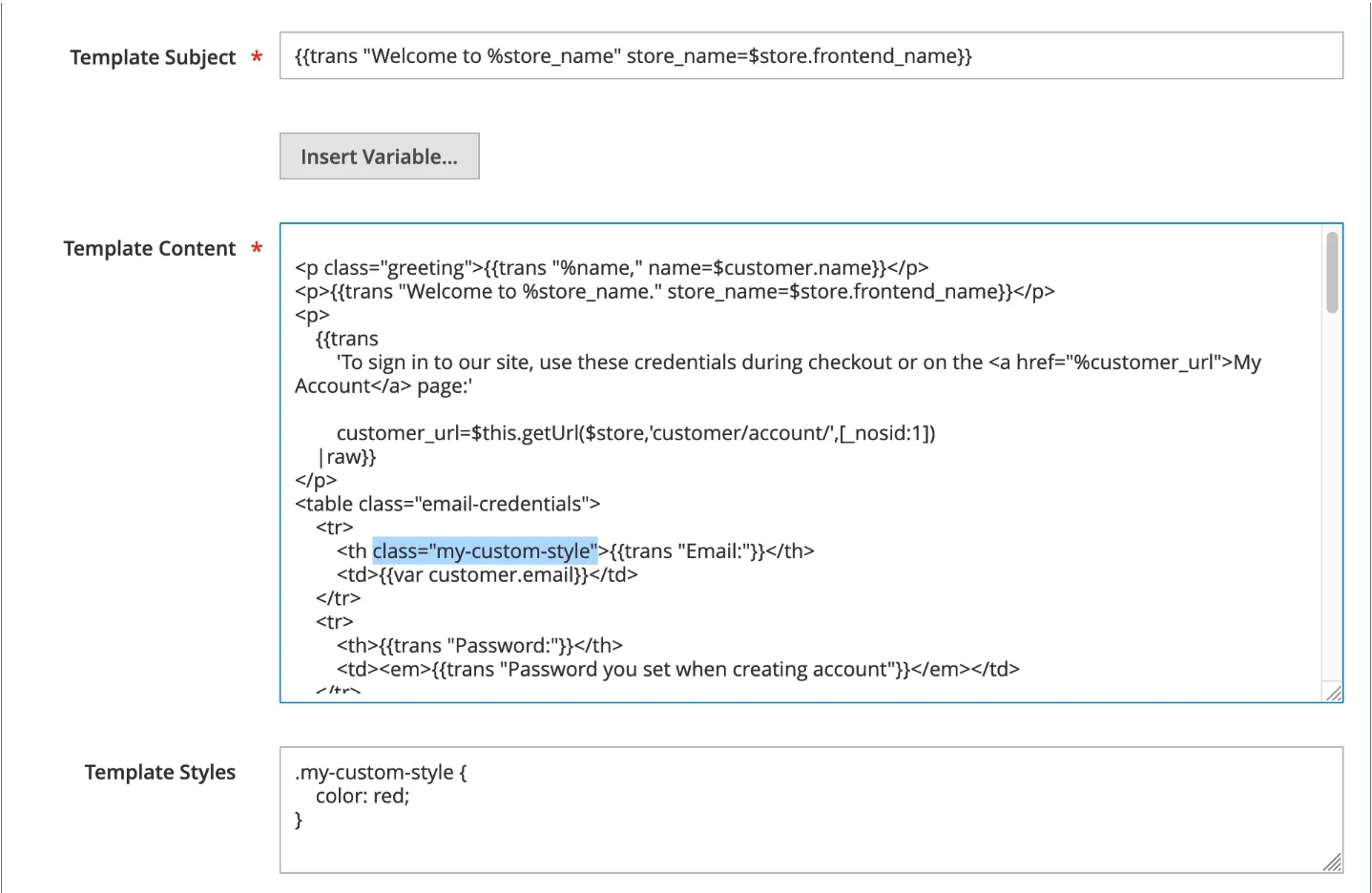Click the Template Subject label
Viewport: 1372px width, 893px height.
[x=153, y=57]
